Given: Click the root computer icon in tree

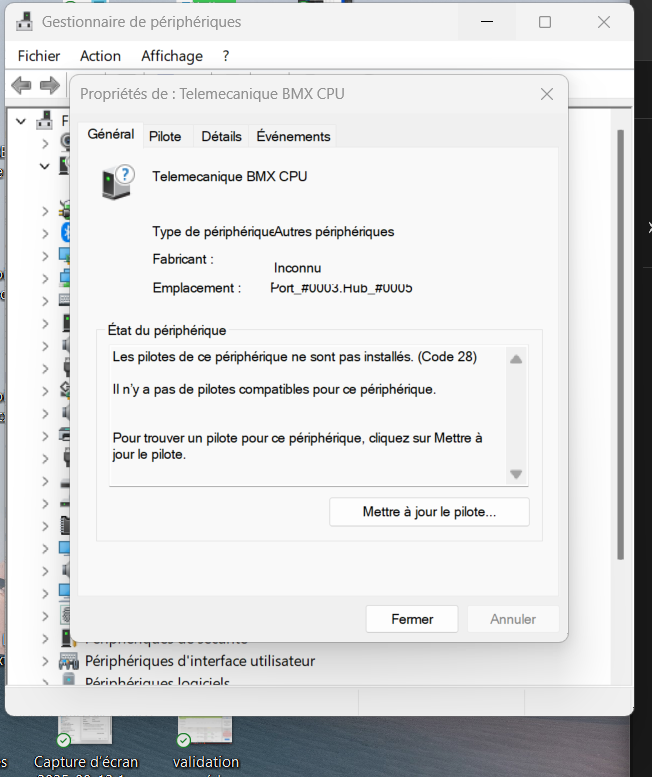Looking at the screenshot, I should 45,120.
